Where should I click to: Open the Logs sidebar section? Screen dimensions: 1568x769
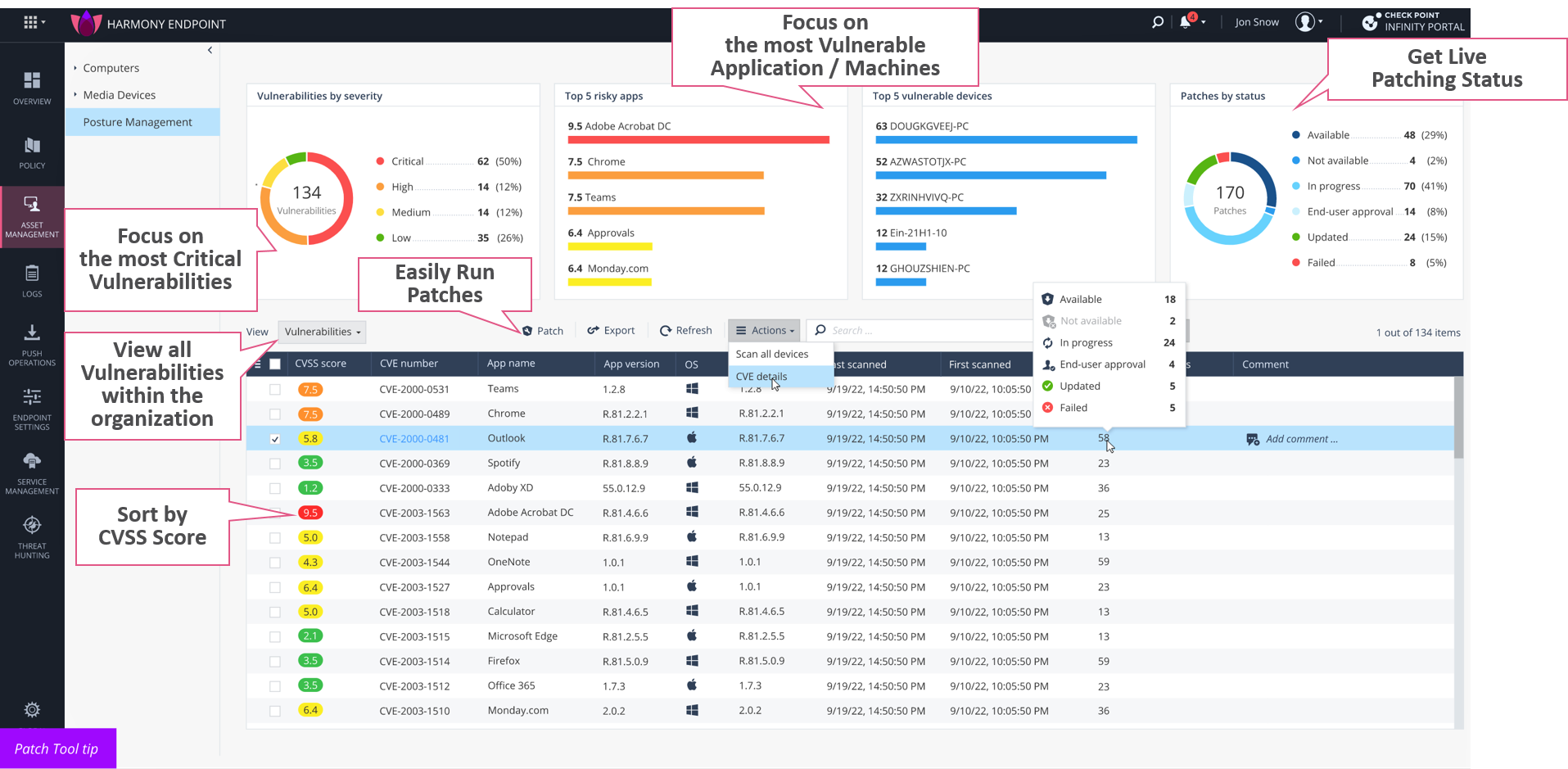pos(32,281)
